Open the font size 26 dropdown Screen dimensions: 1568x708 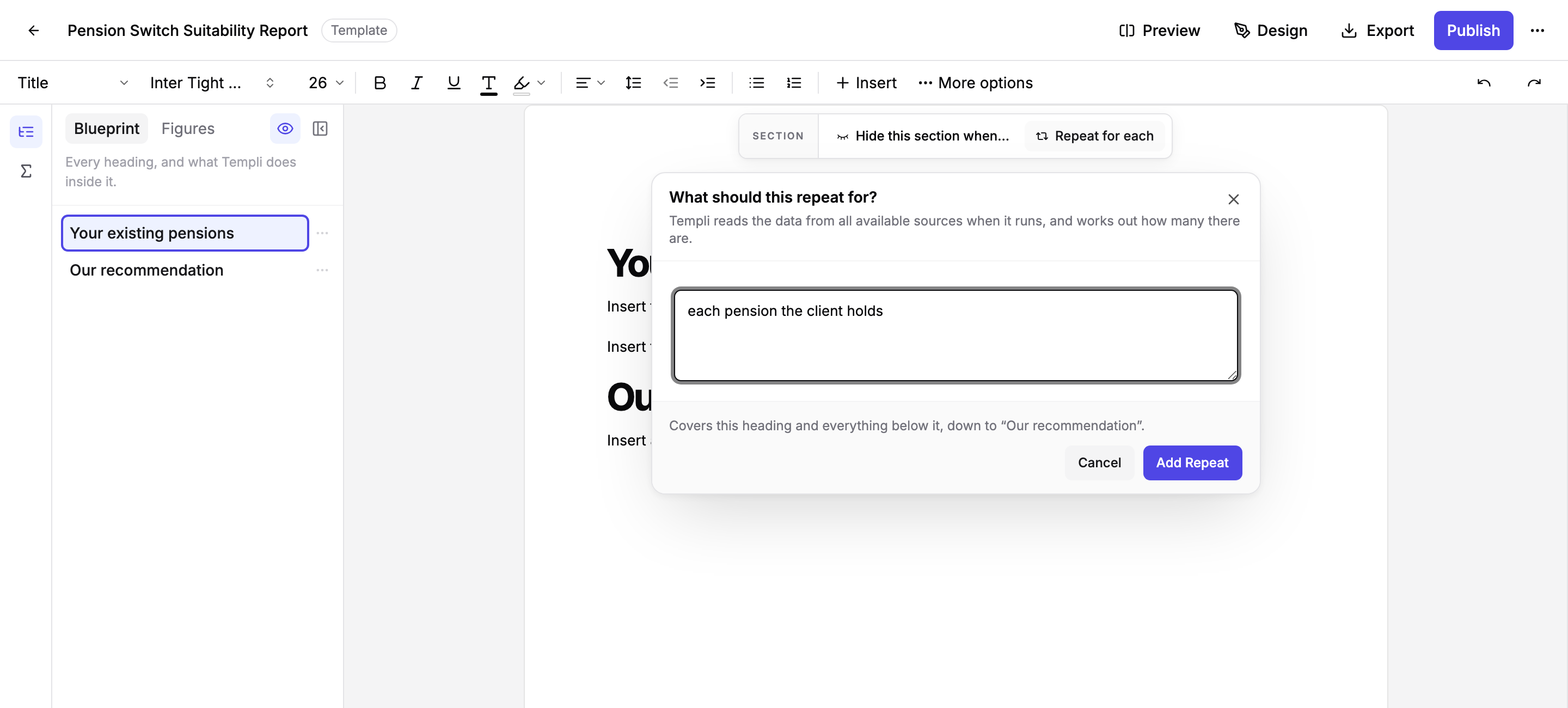[326, 83]
